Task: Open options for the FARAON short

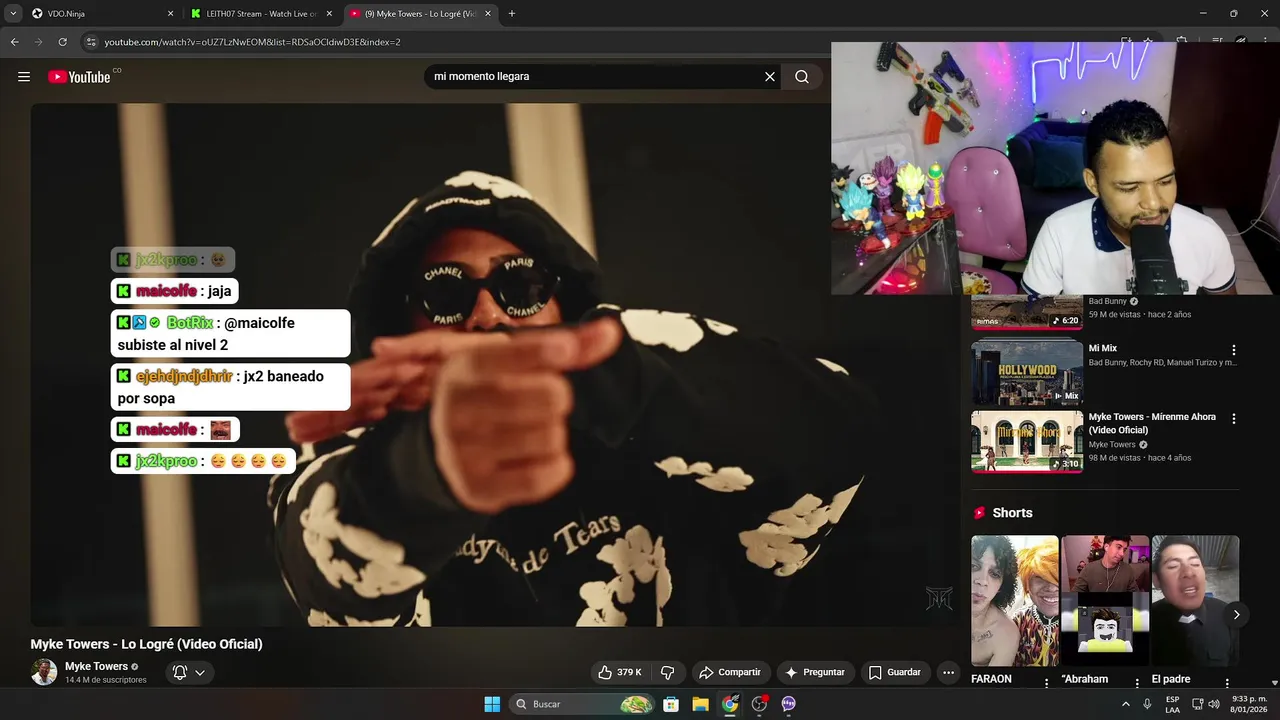Action: click(x=1047, y=682)
